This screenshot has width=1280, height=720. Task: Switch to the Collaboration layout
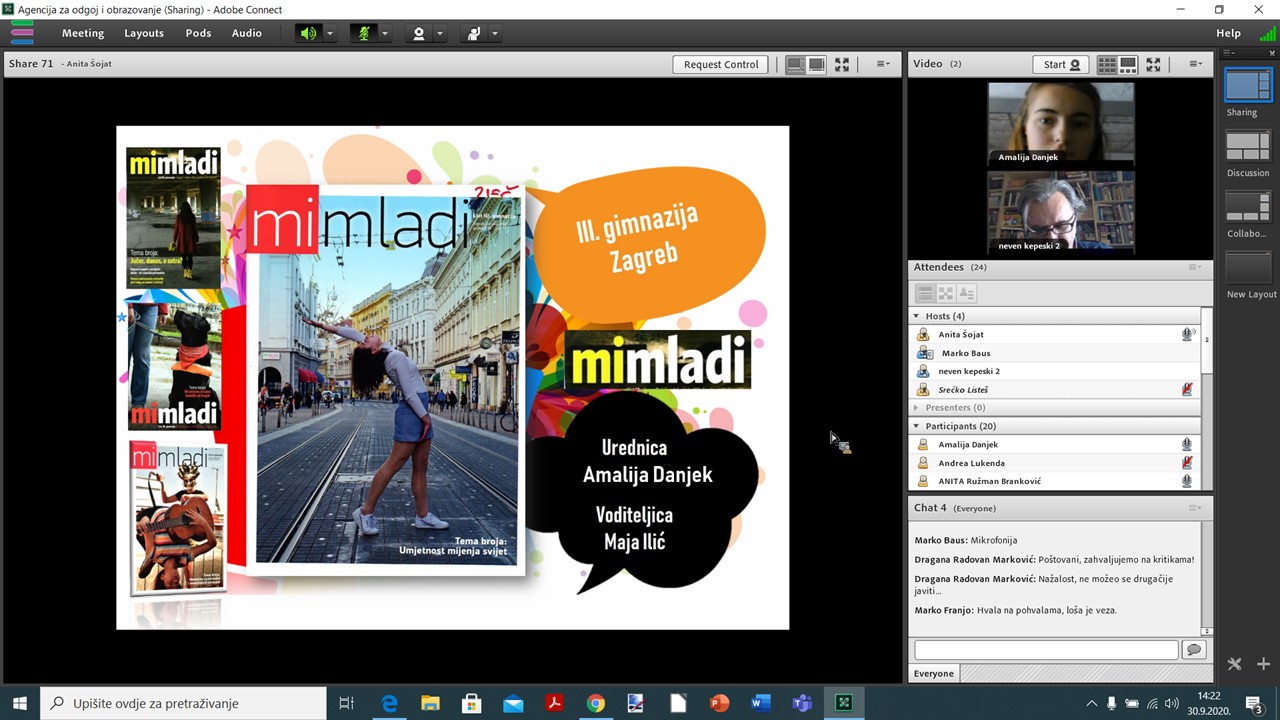pos(1247,208)
